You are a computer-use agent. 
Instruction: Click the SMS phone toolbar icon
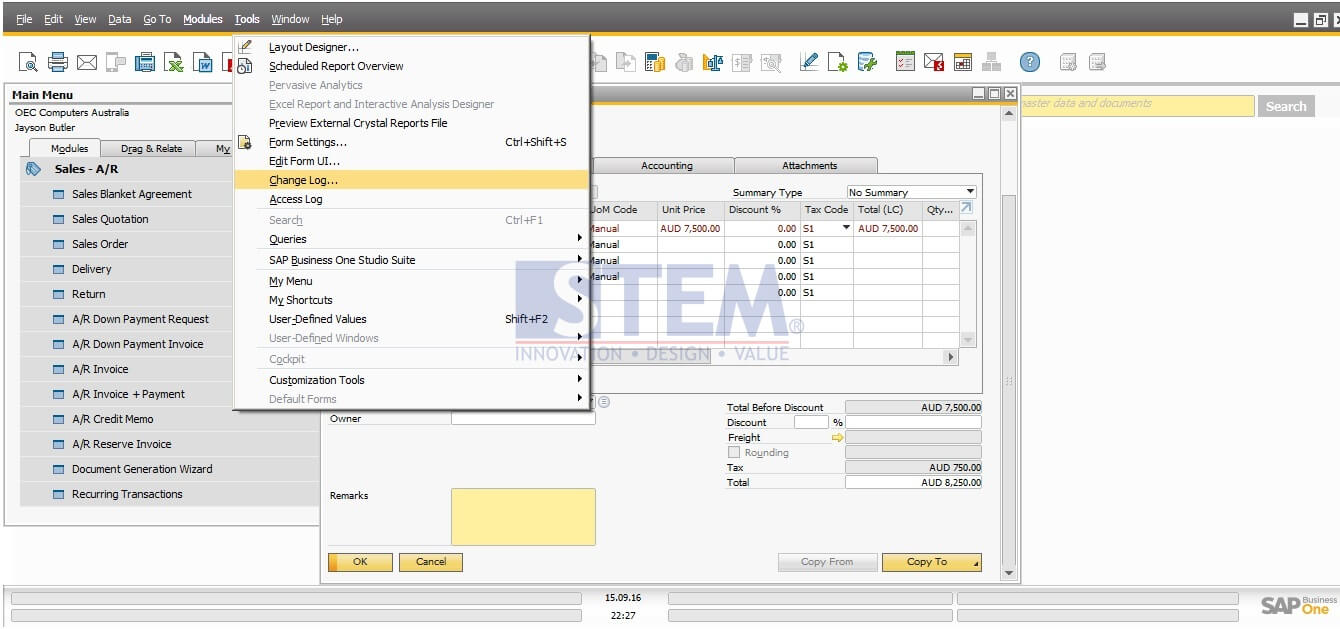pyautogui.click(x=116, y=62)
